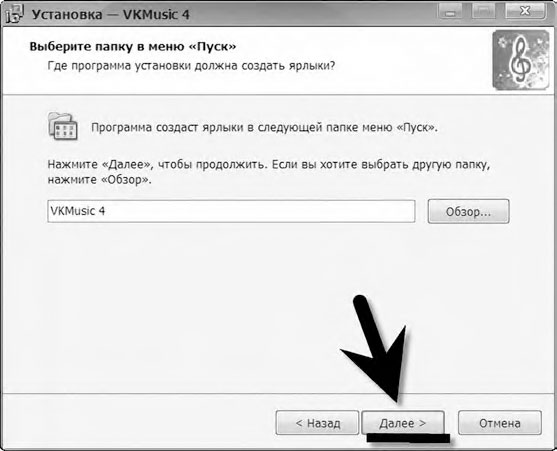Click the Start menu folder icon
The image size is (557, 451).
click(x=63, y=126)
